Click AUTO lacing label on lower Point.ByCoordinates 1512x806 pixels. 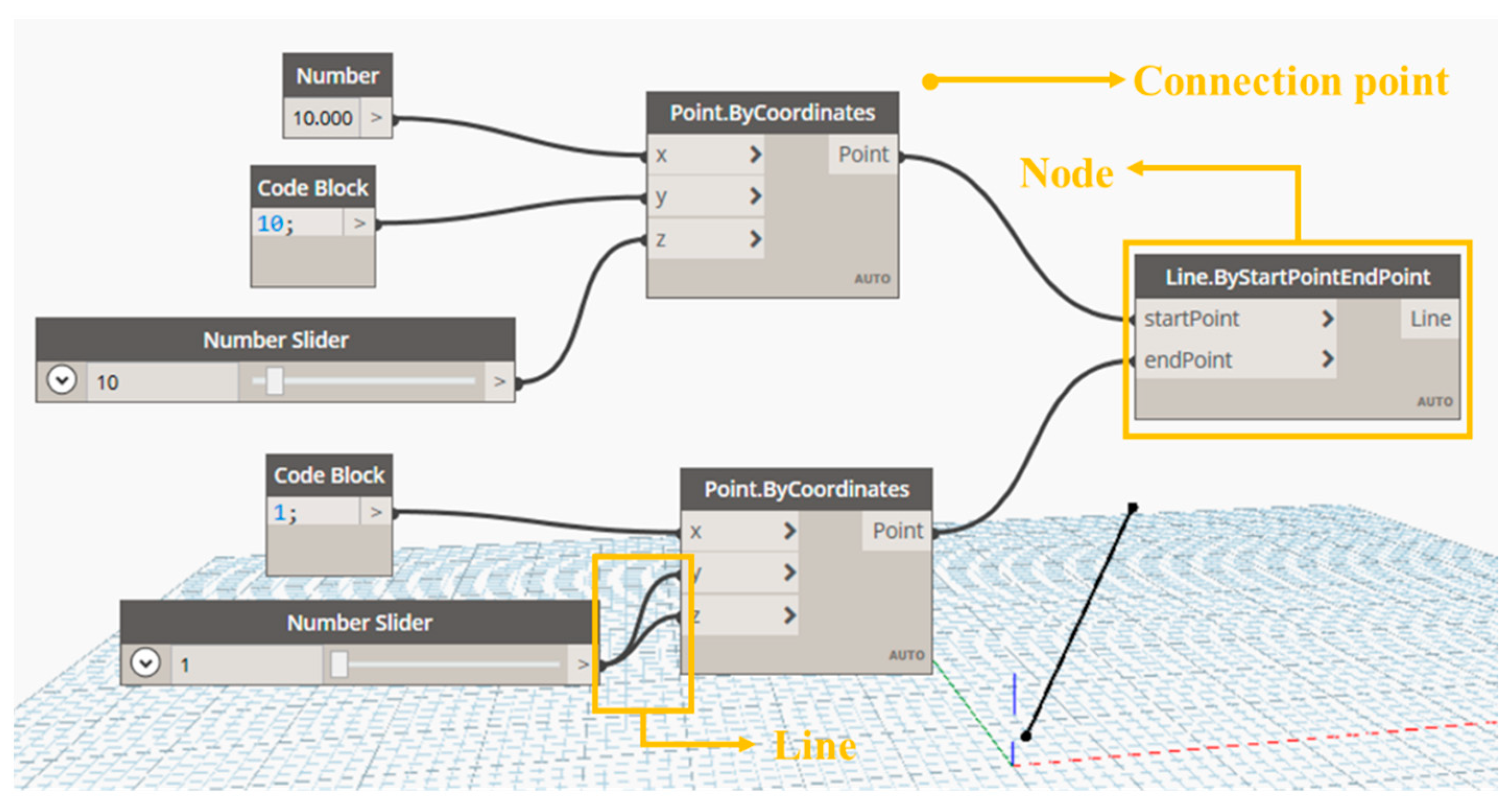pyautogui.click(x=906, y=655)
